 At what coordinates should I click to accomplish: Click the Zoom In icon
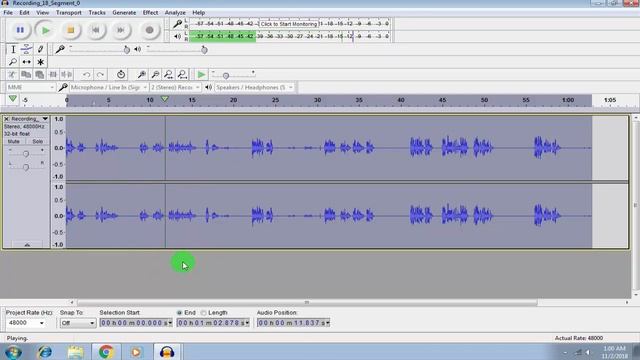click(x=142, y=75)
